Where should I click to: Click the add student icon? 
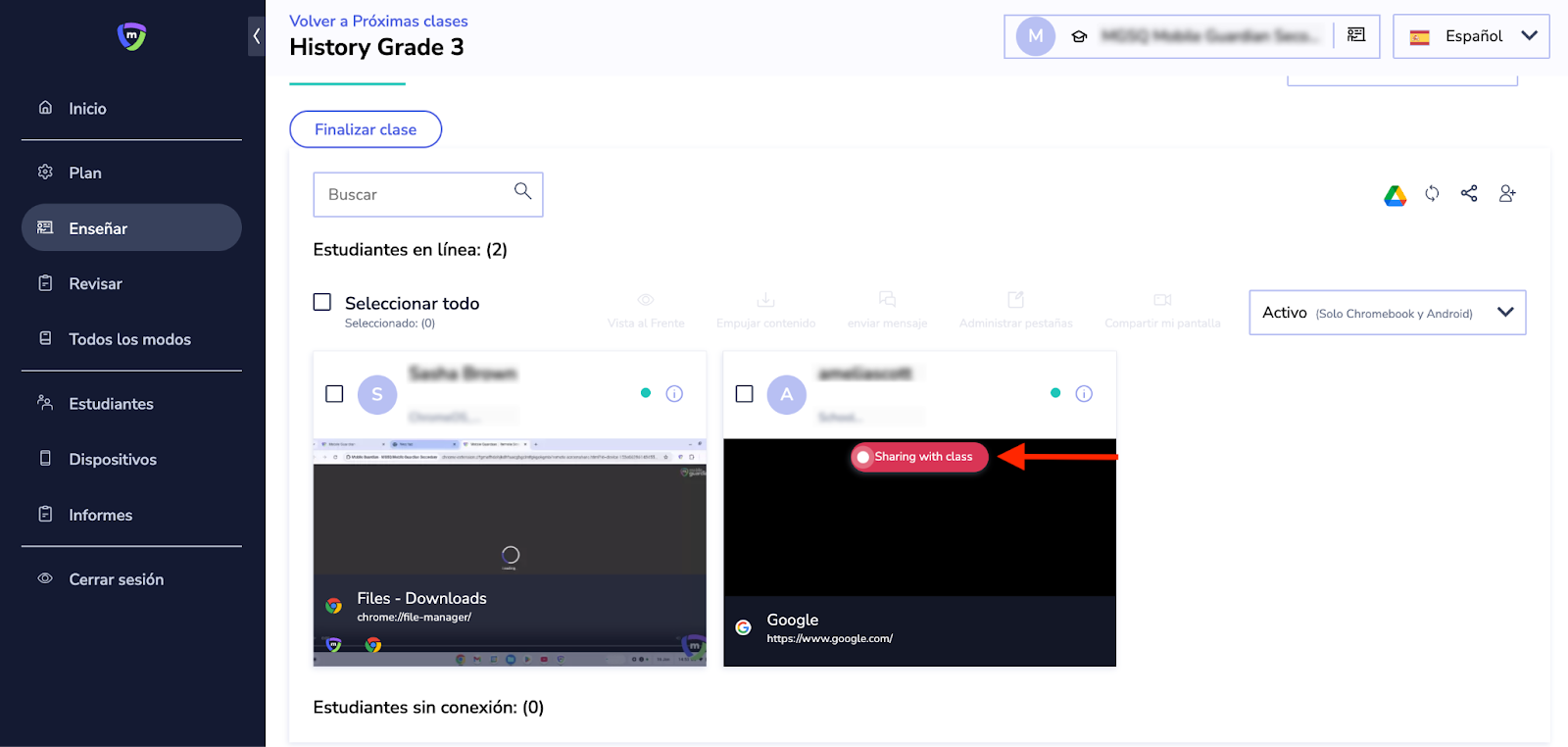[1507, 194]
